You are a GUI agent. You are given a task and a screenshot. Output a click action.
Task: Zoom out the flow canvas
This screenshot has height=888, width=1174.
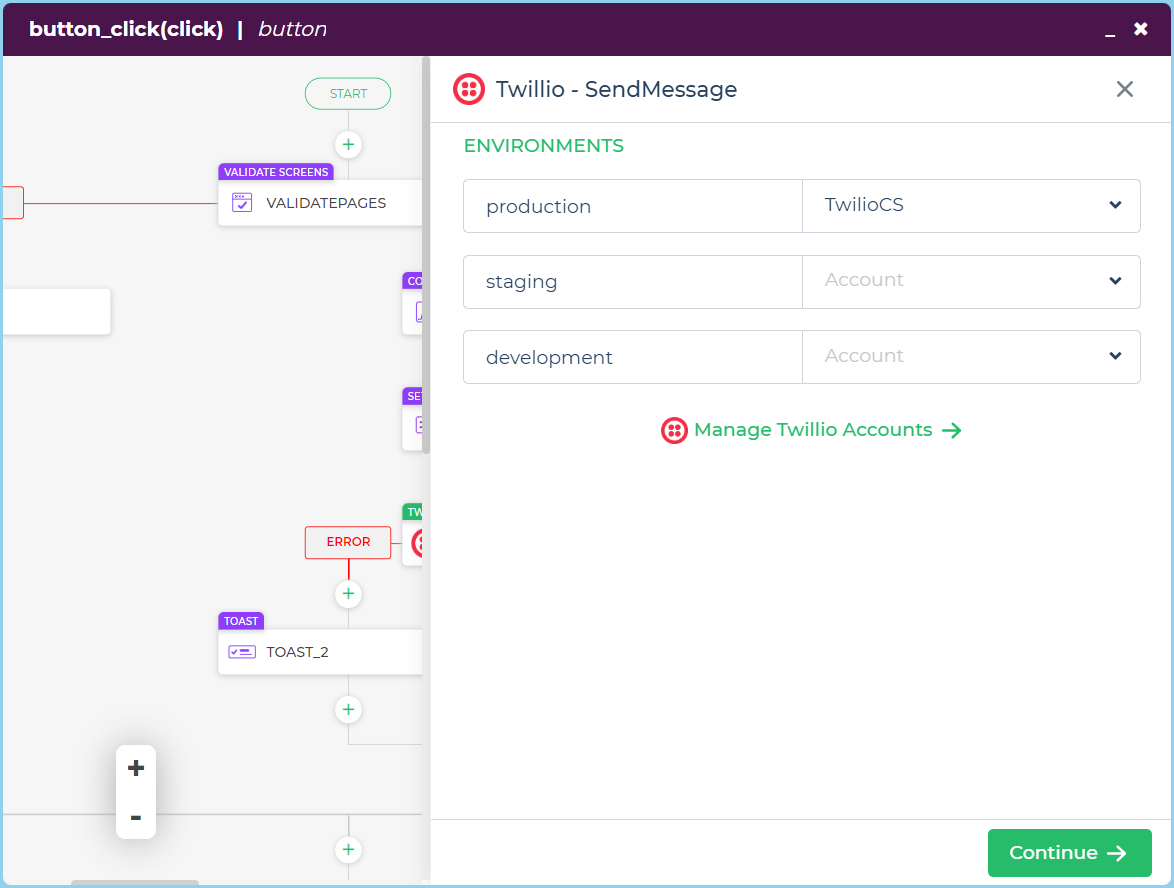pos(136,818)
